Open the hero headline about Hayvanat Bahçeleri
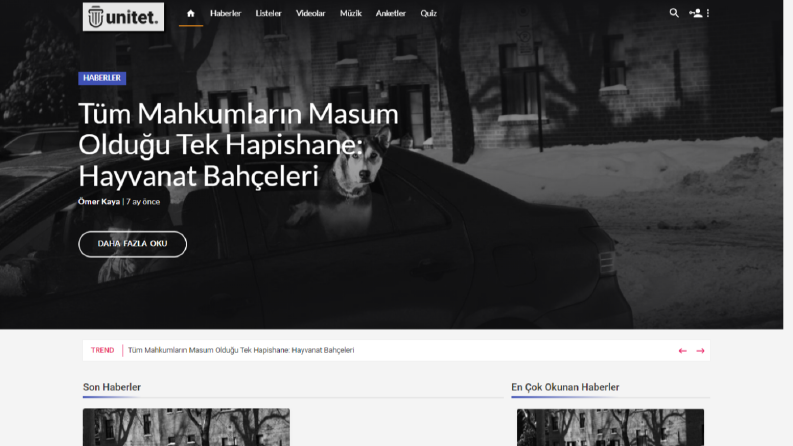The width and height of the screenshot is (793, 446). pyautogui.click(x=238, y=145)
